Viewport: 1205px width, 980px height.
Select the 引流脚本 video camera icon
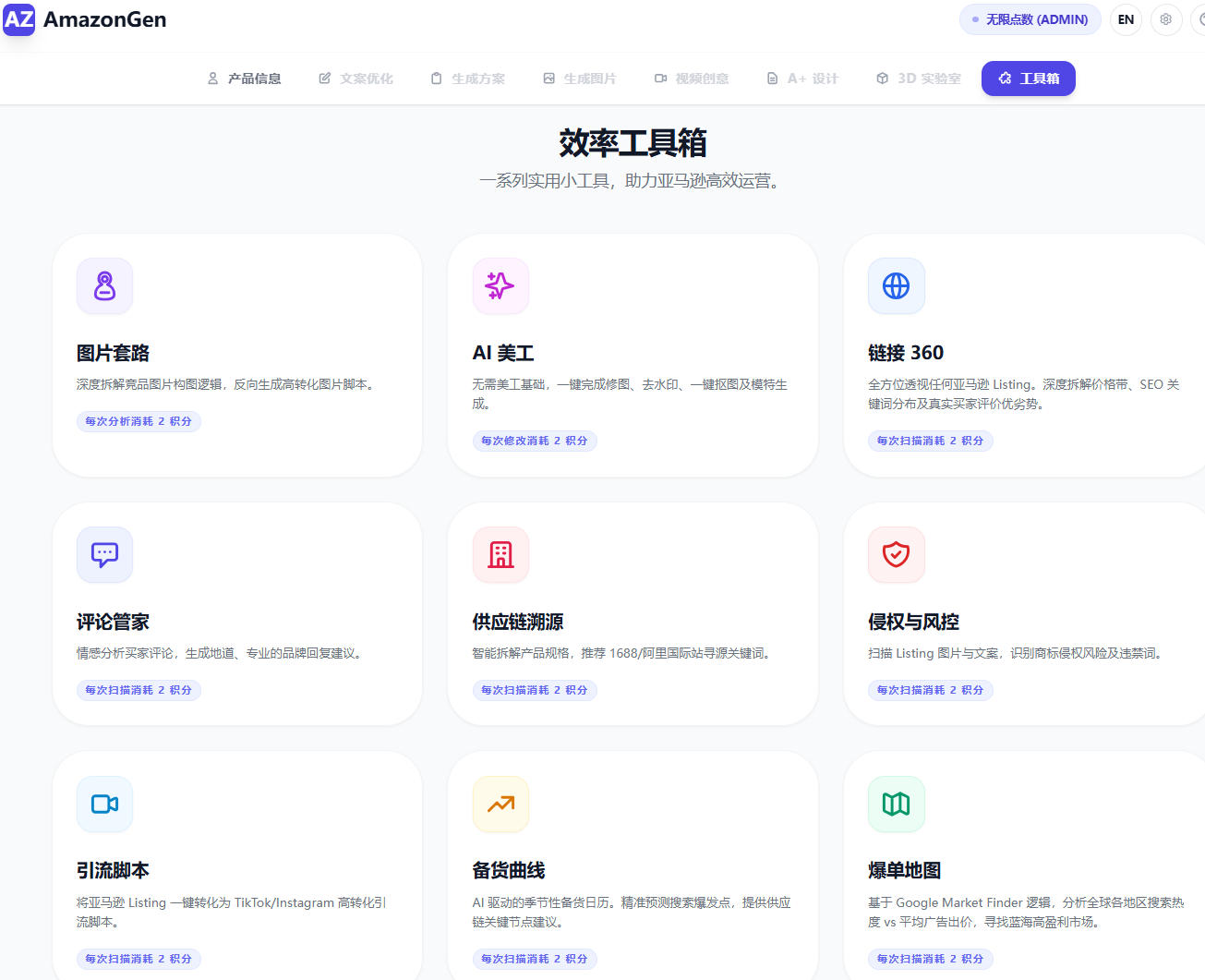pos(104,804)
